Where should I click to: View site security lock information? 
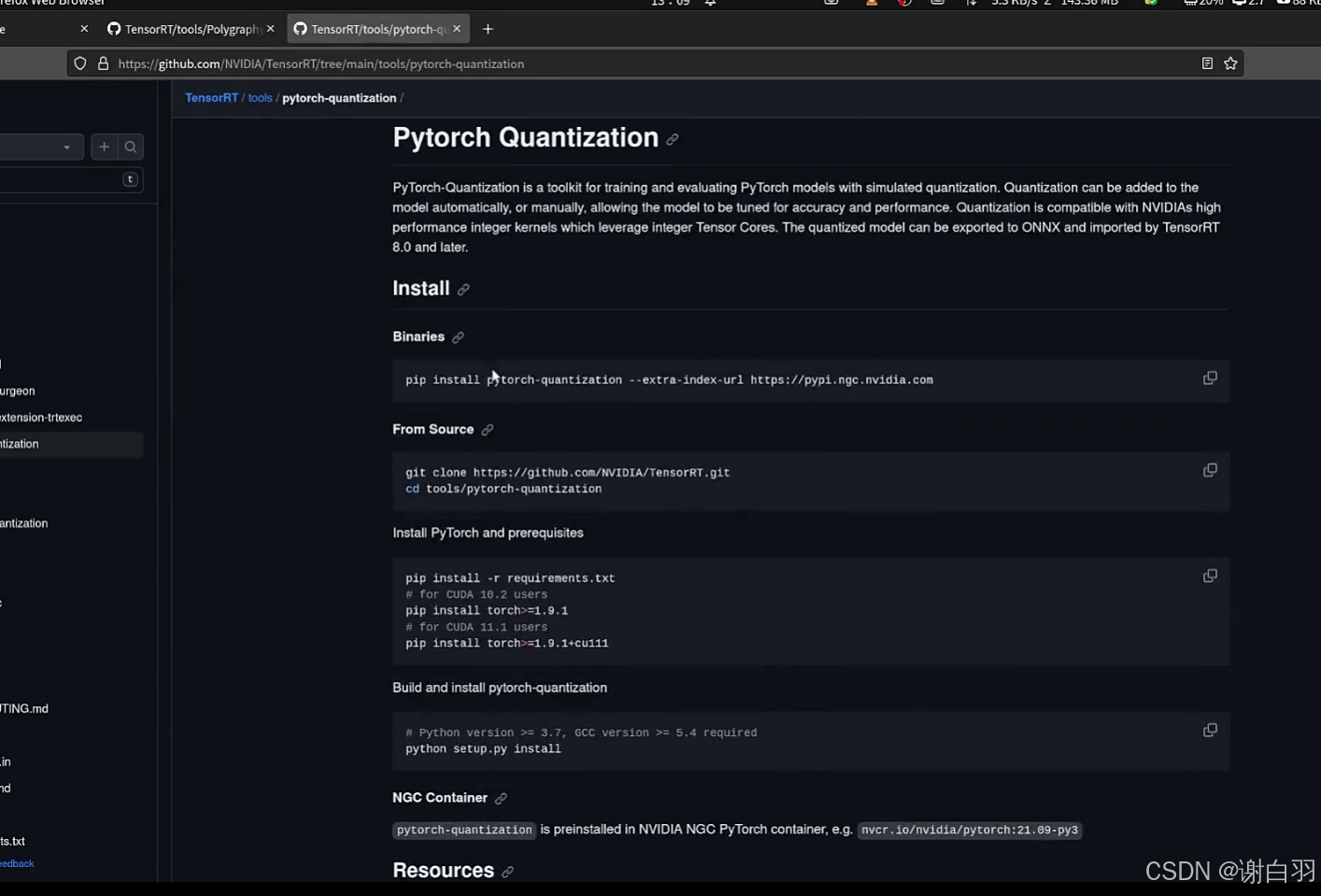(103, 64)
